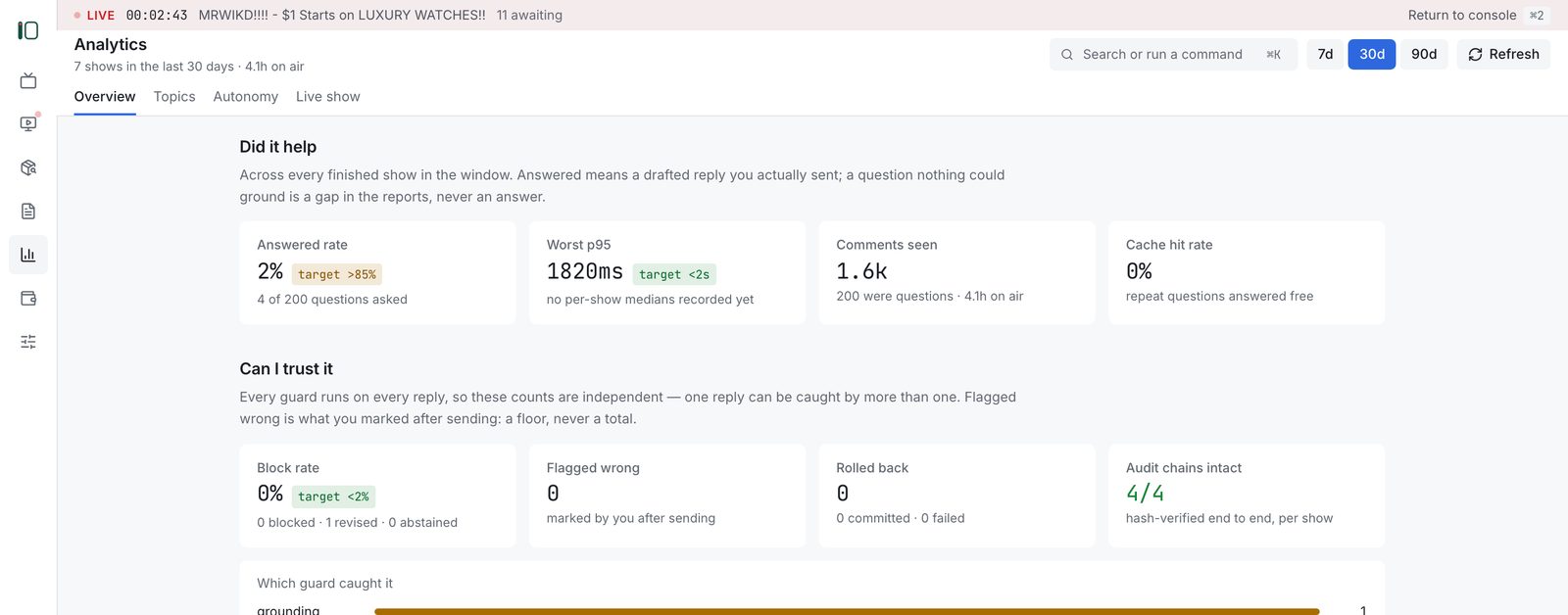Select the 30d time range

click(x=1372, y=54)
